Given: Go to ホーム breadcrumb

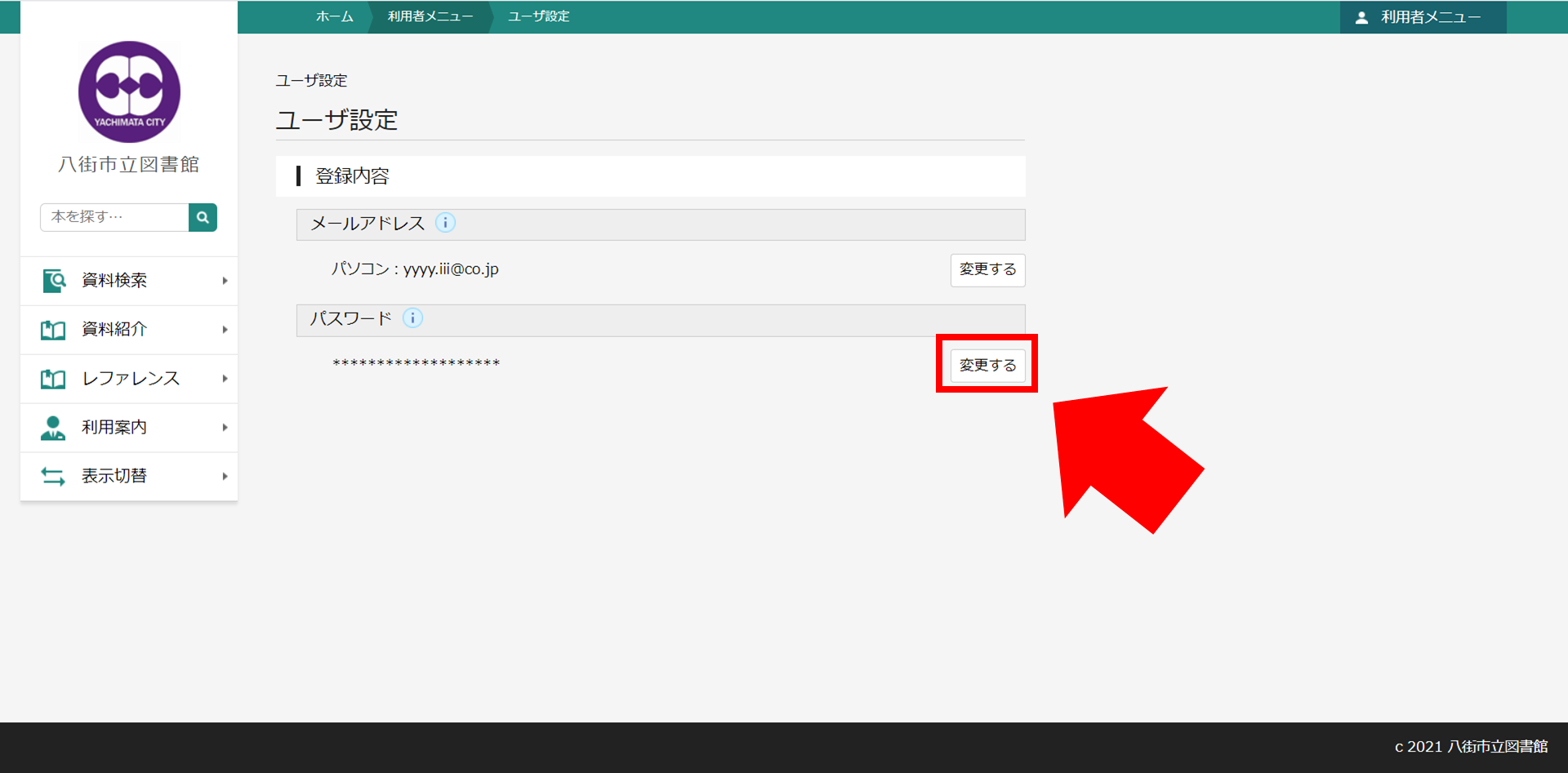Looking at the screenshot, I should (x=335, y=16).
